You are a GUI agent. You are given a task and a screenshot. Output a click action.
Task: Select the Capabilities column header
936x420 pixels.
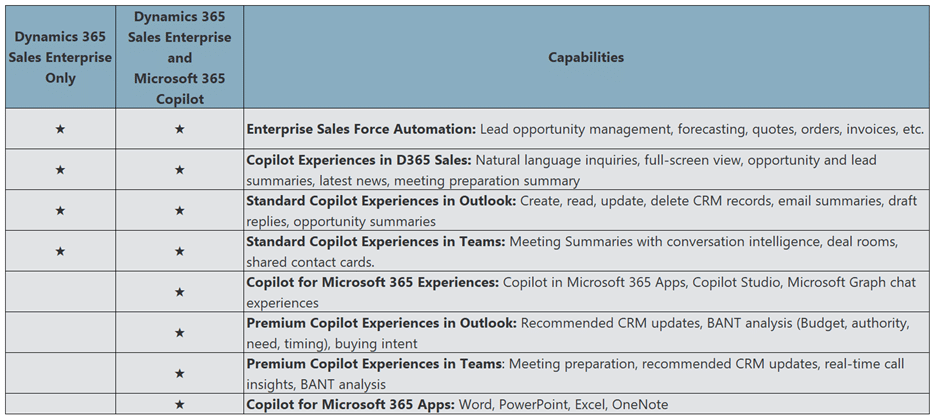pos(586,58)
